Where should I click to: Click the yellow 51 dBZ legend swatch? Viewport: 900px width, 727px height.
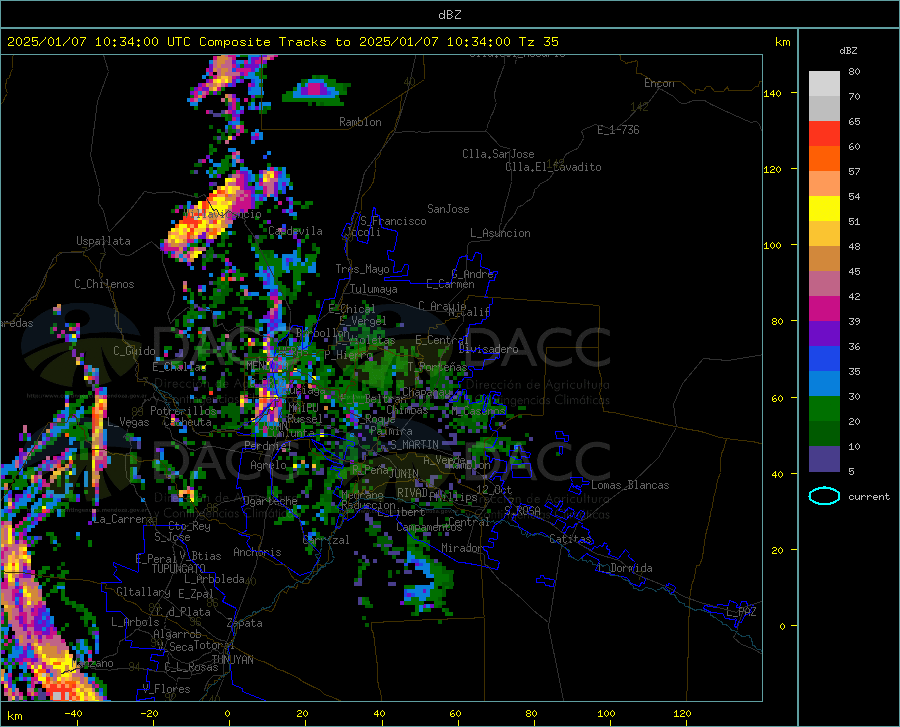[x=824, y=209]
